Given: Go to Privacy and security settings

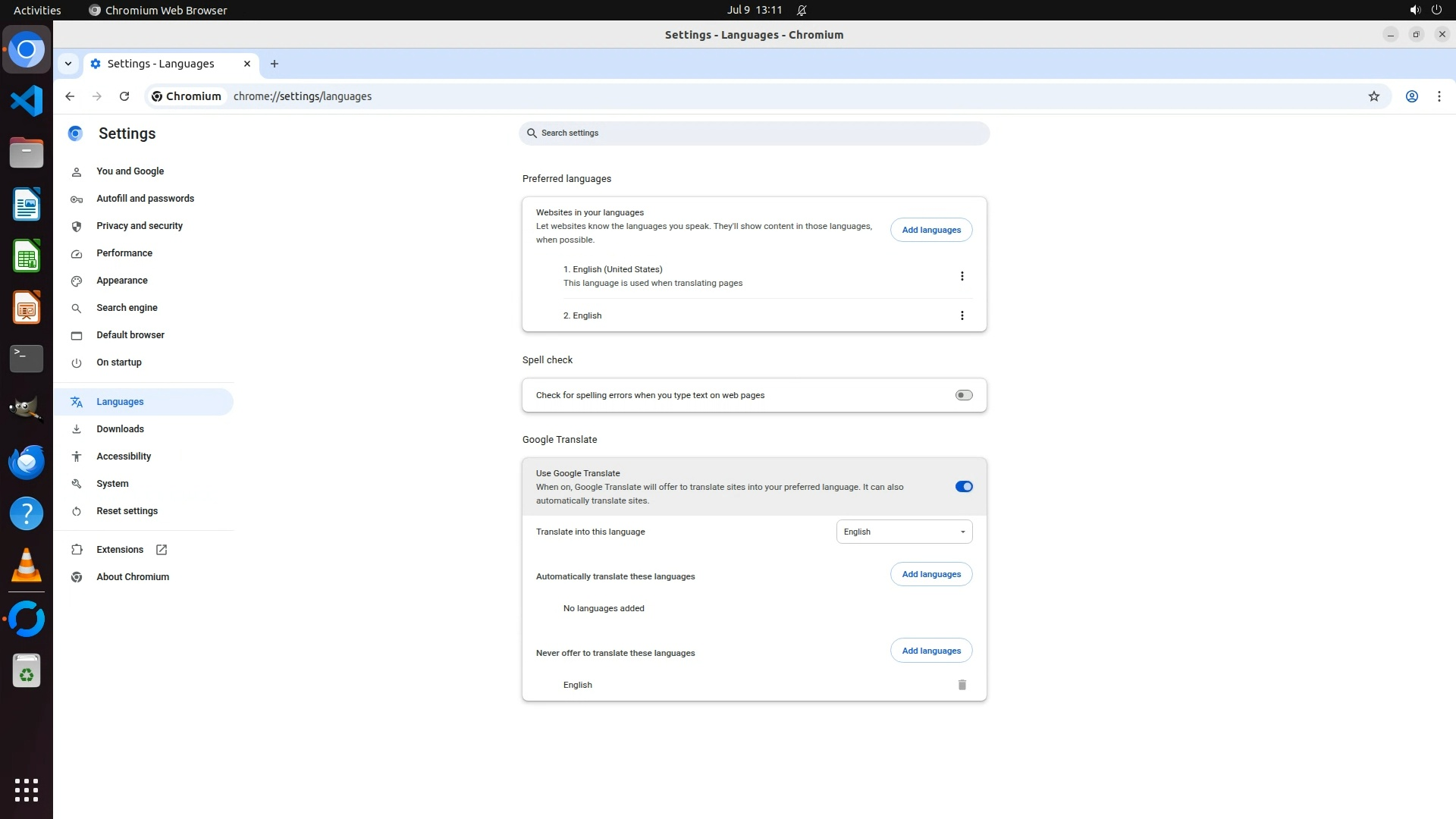Looking at the screenshot, I should pos(140,226).
